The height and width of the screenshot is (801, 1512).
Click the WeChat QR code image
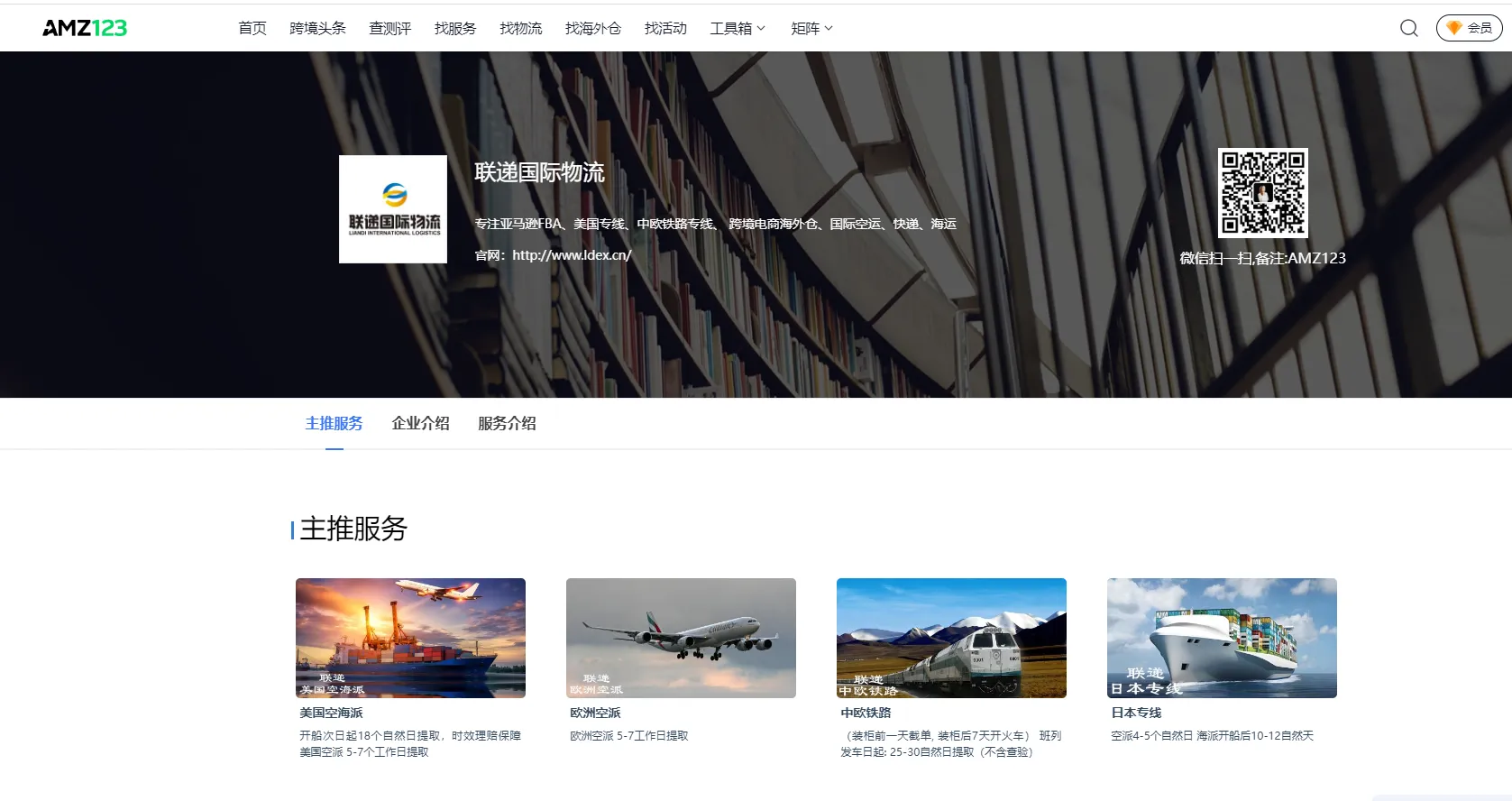coord(1262,193)
